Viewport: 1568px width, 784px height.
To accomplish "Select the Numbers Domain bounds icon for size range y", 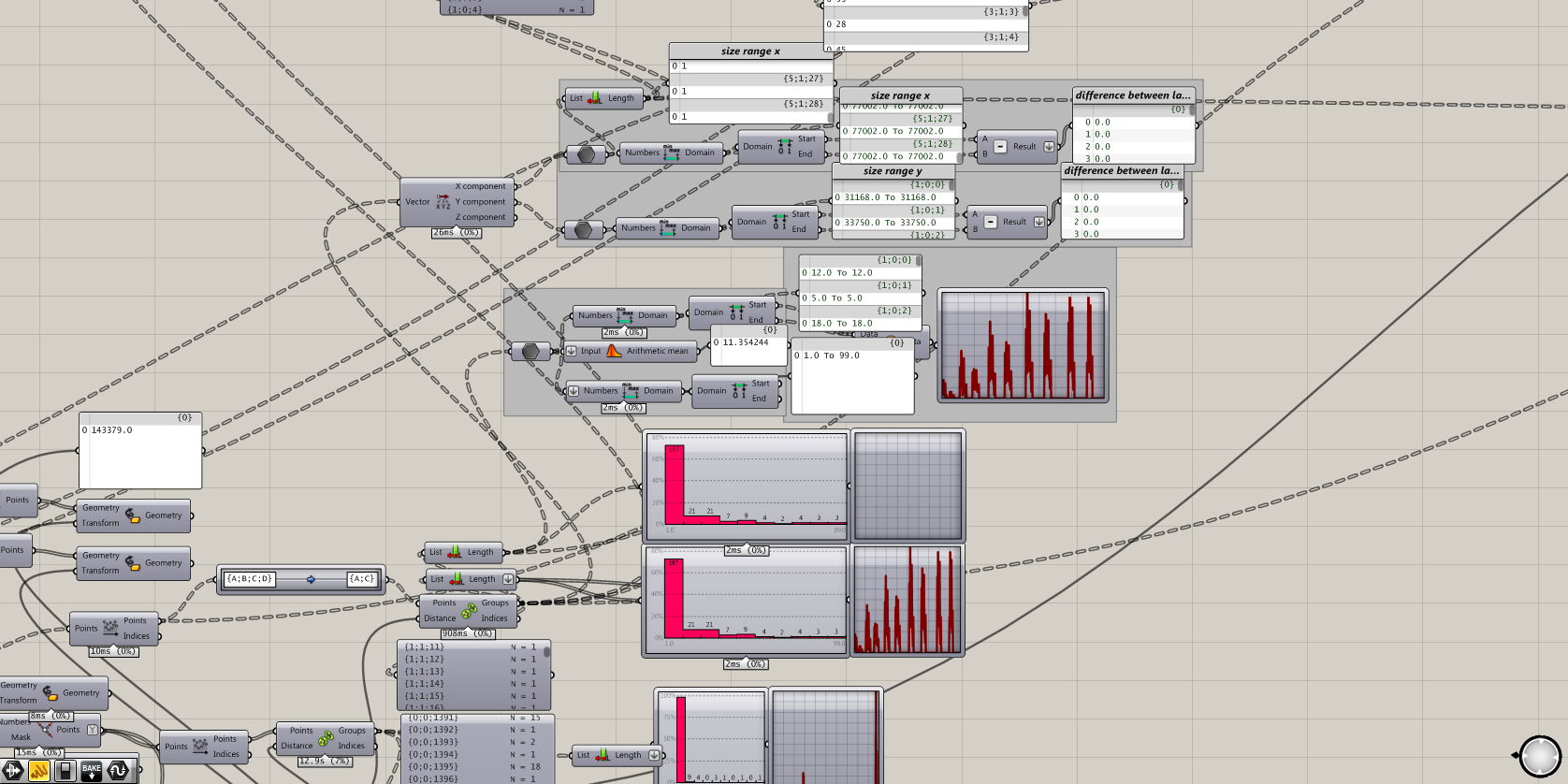I will pyautogui.click(x=667, y=227).
